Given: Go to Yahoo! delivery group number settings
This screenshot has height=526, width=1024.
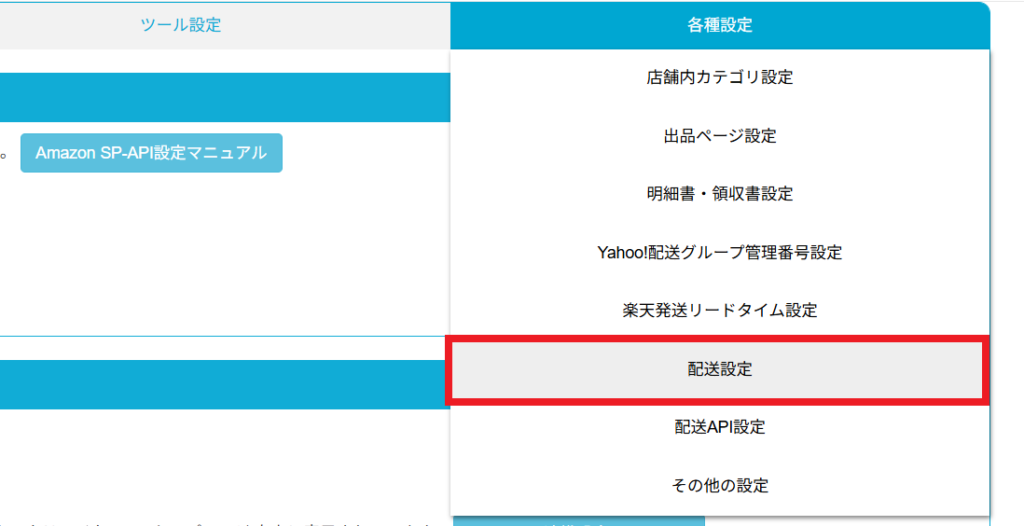Looking at the screenshot, I should coord(719,253).
